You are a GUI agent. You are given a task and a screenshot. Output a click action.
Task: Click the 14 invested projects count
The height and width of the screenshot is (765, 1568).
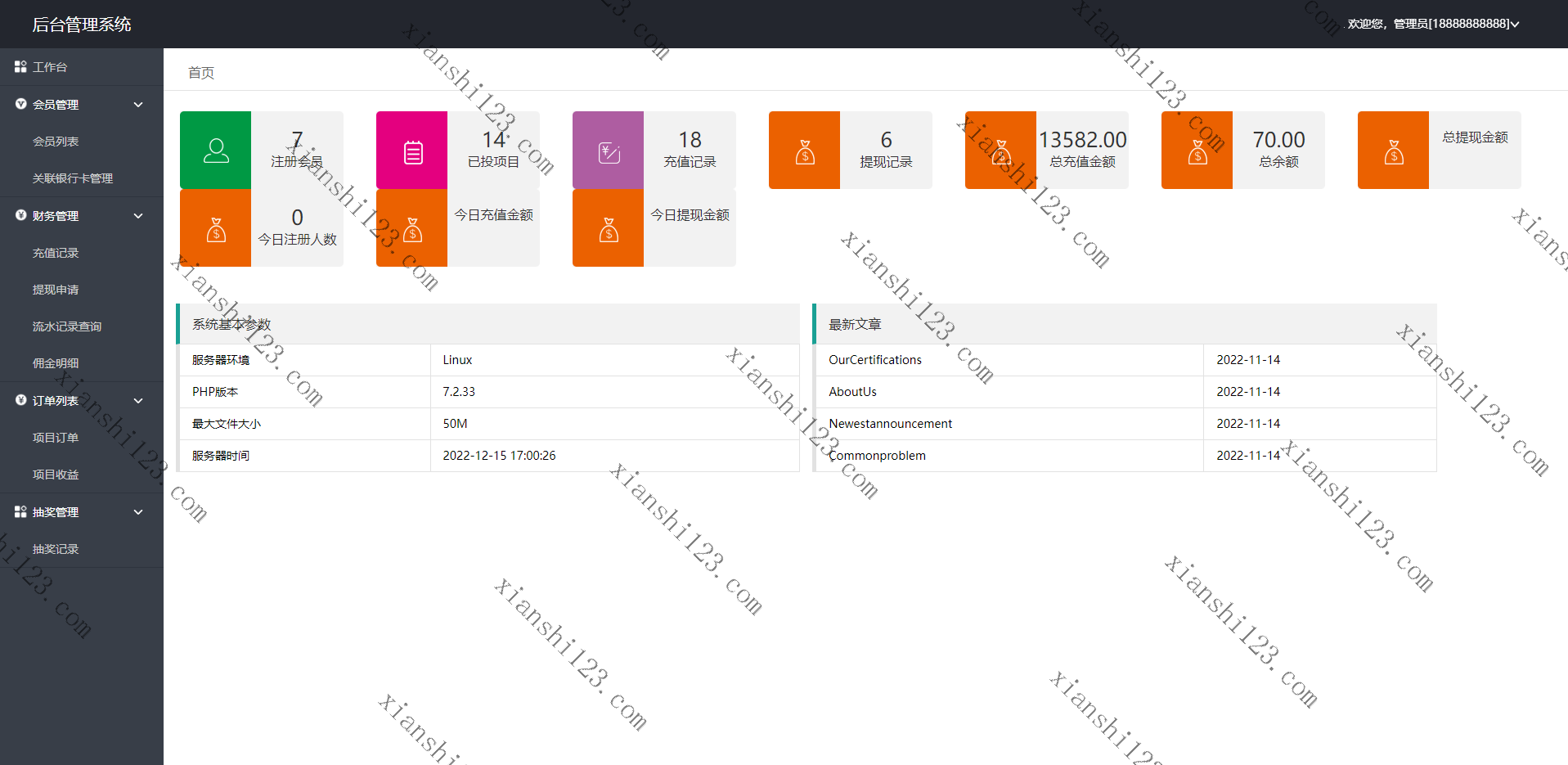pyautogui.click(x=494, y=140)
